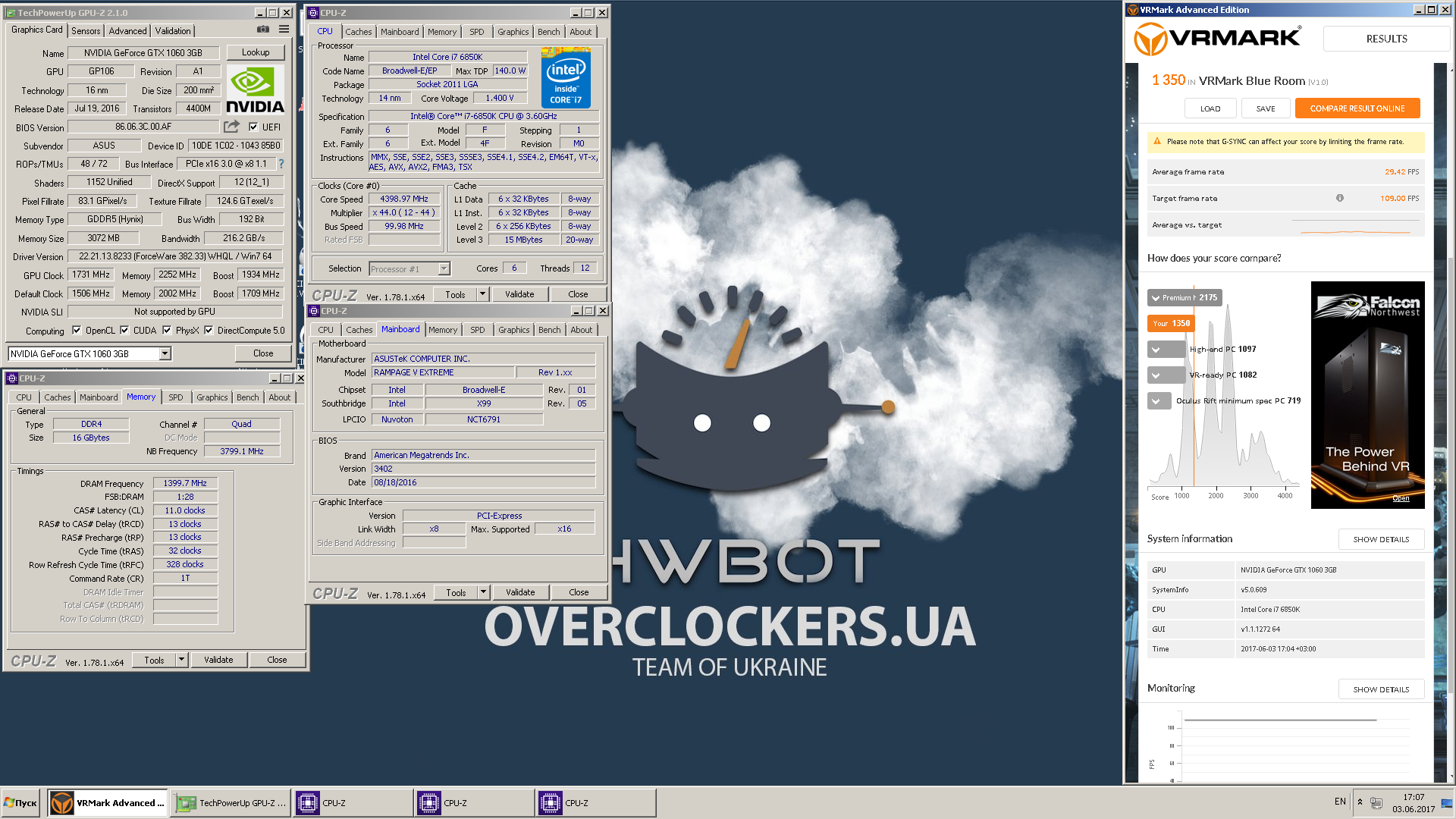The image size is (1456, 819).
Task: Open Graphics tab in CPU-Z Memory window
Action: click(212, 397)
